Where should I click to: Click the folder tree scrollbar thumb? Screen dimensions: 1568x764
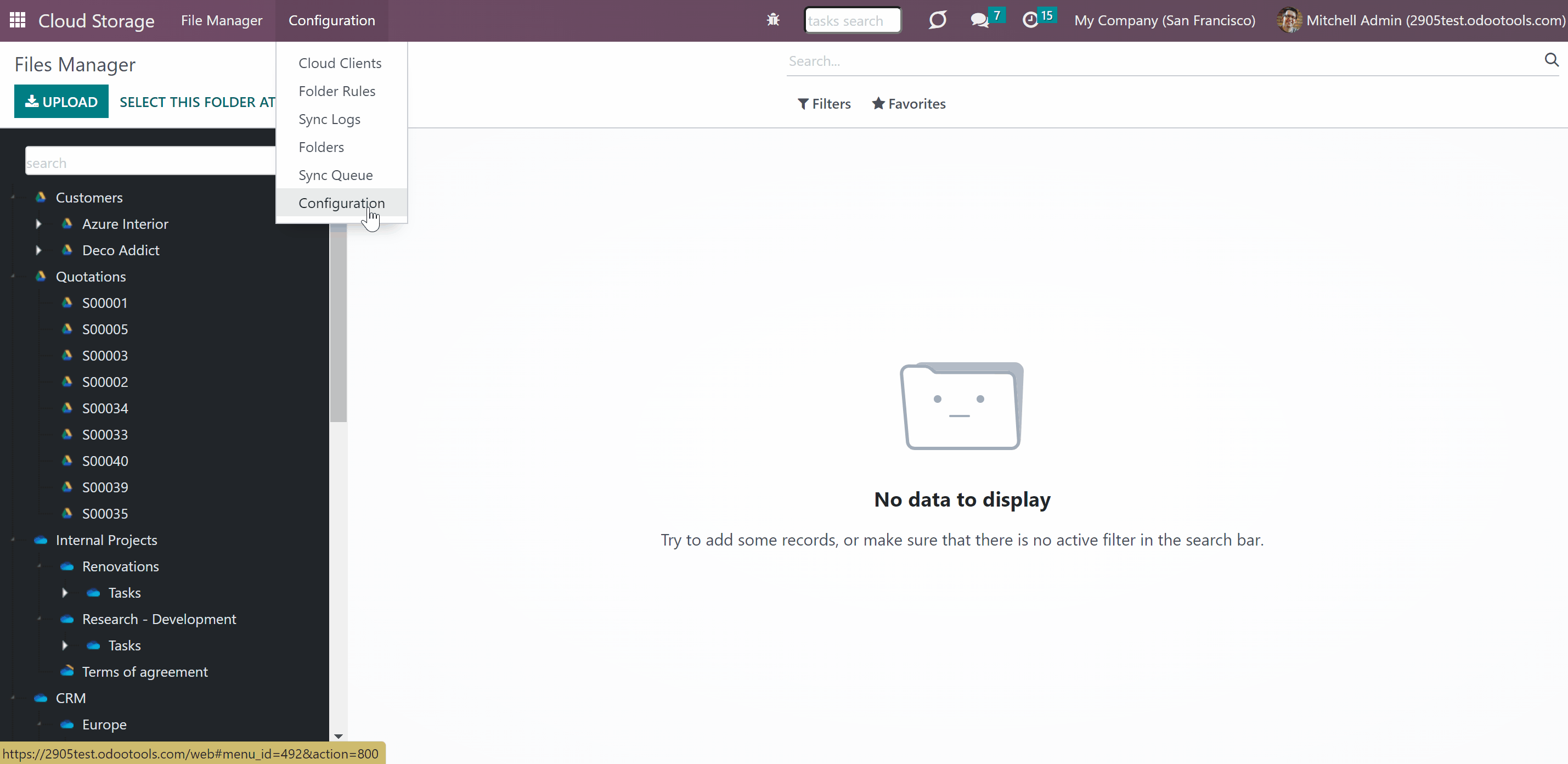pyautogui.click(x=339, y=323)
